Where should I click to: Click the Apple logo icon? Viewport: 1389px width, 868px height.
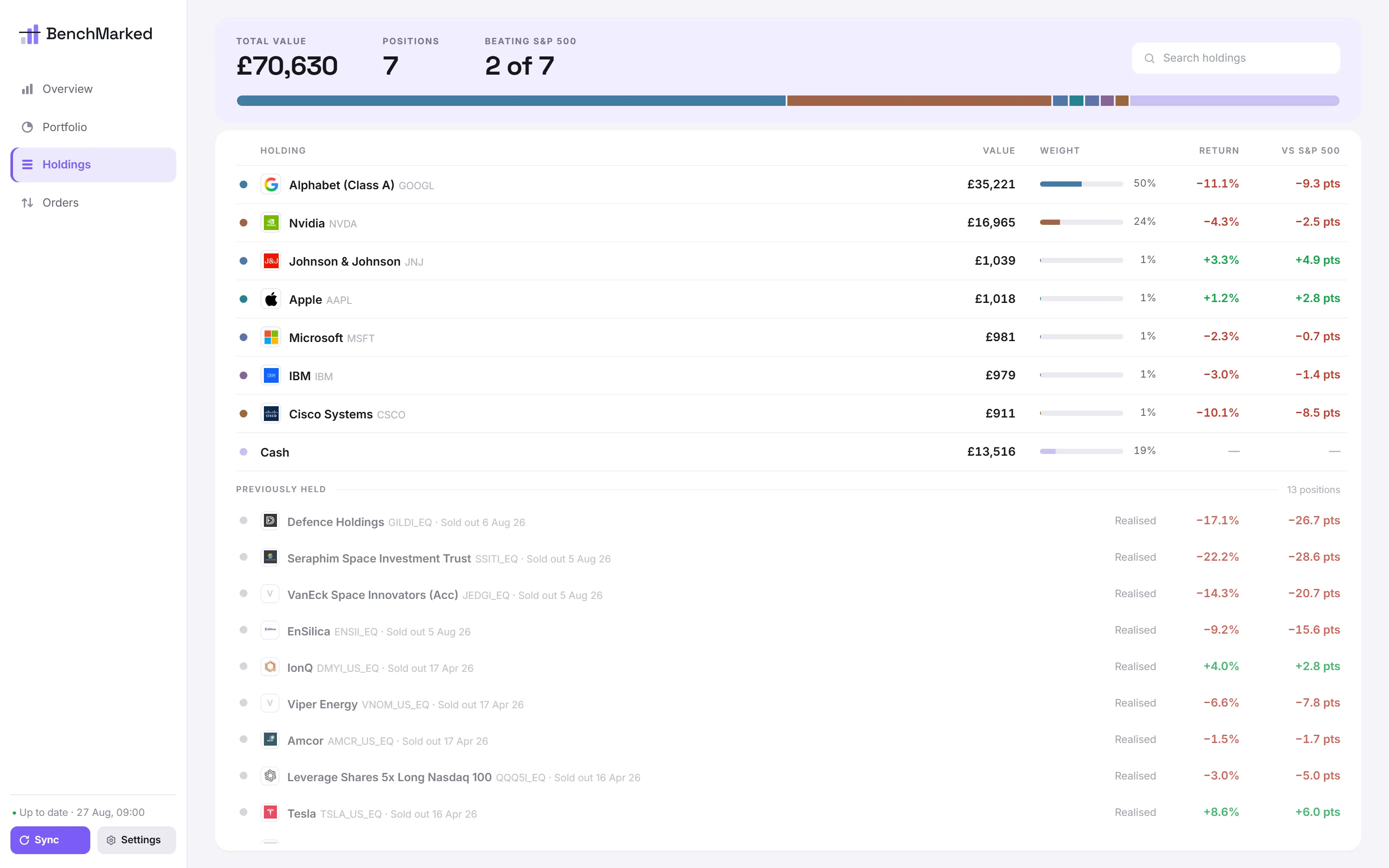coord(271,299)
